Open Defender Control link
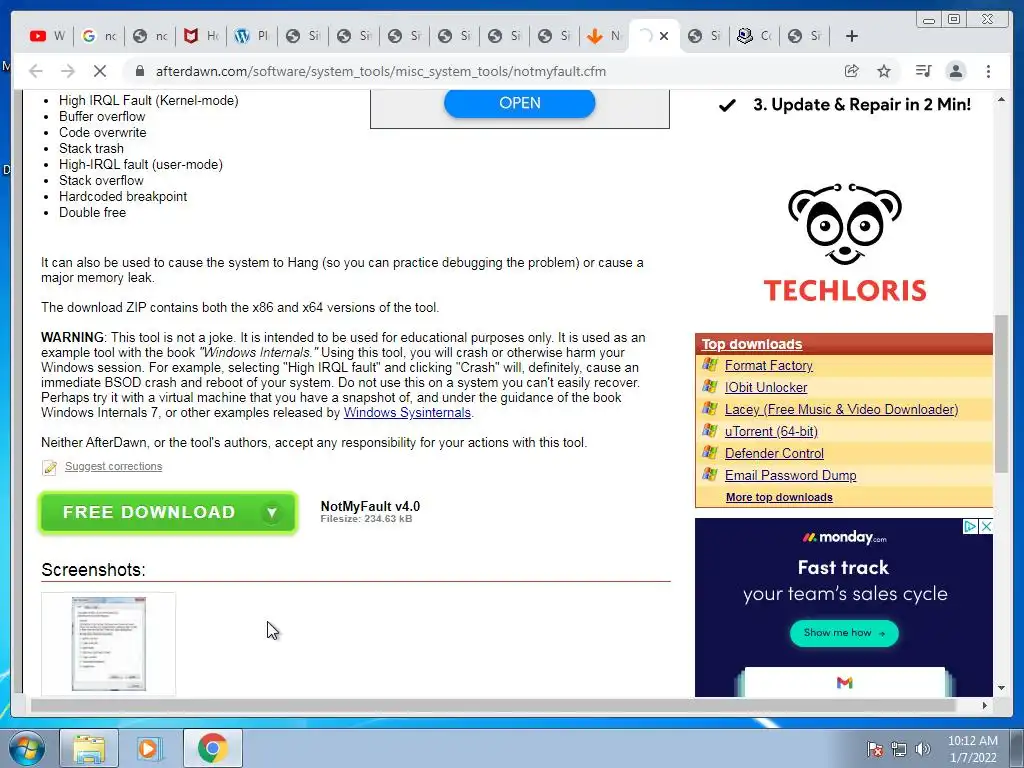1024x768 pixels. pos(774,453)
